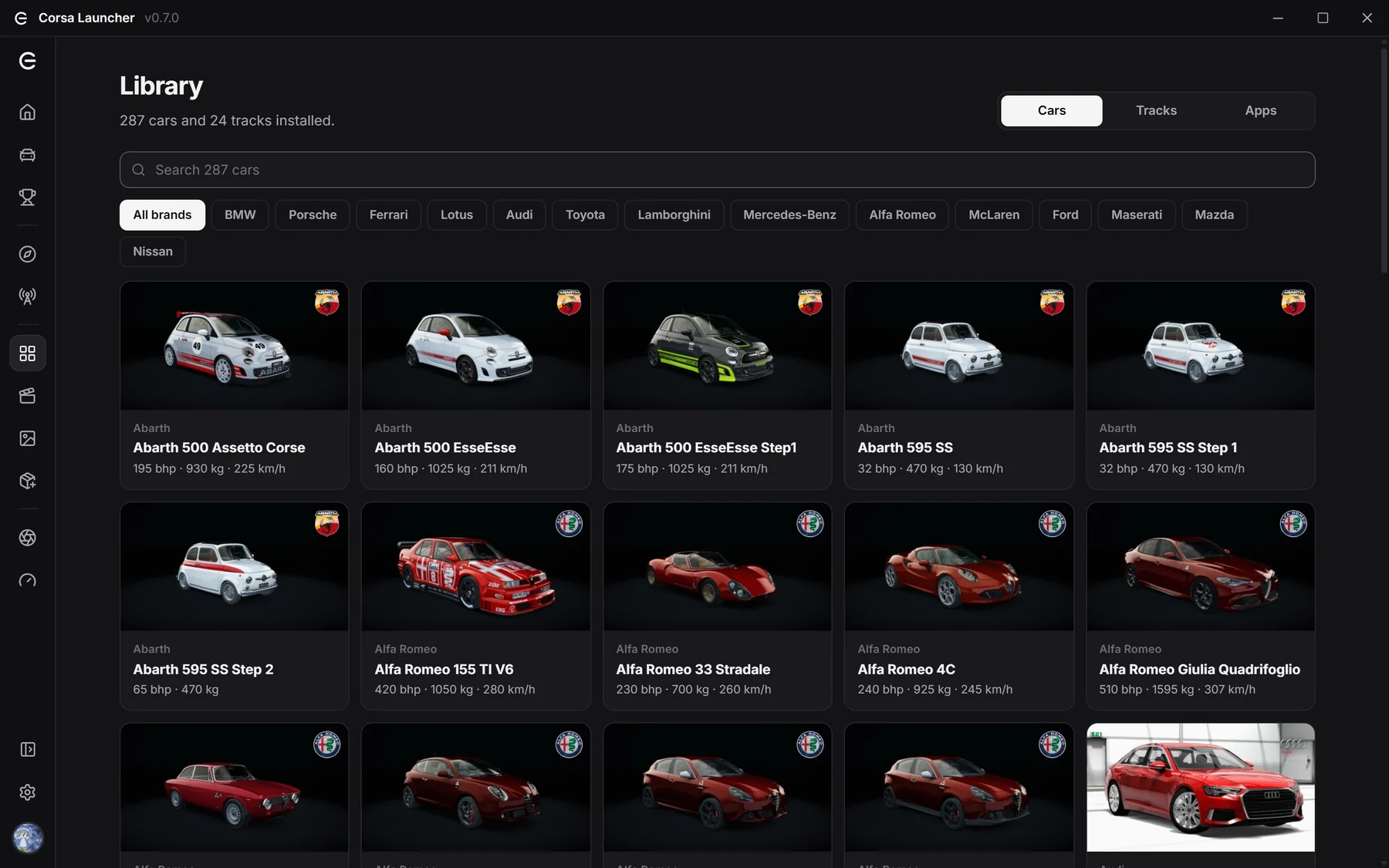Switch to the Cars tab
The height and width of the screenshot is (868, 1389).
point(1052,110)
